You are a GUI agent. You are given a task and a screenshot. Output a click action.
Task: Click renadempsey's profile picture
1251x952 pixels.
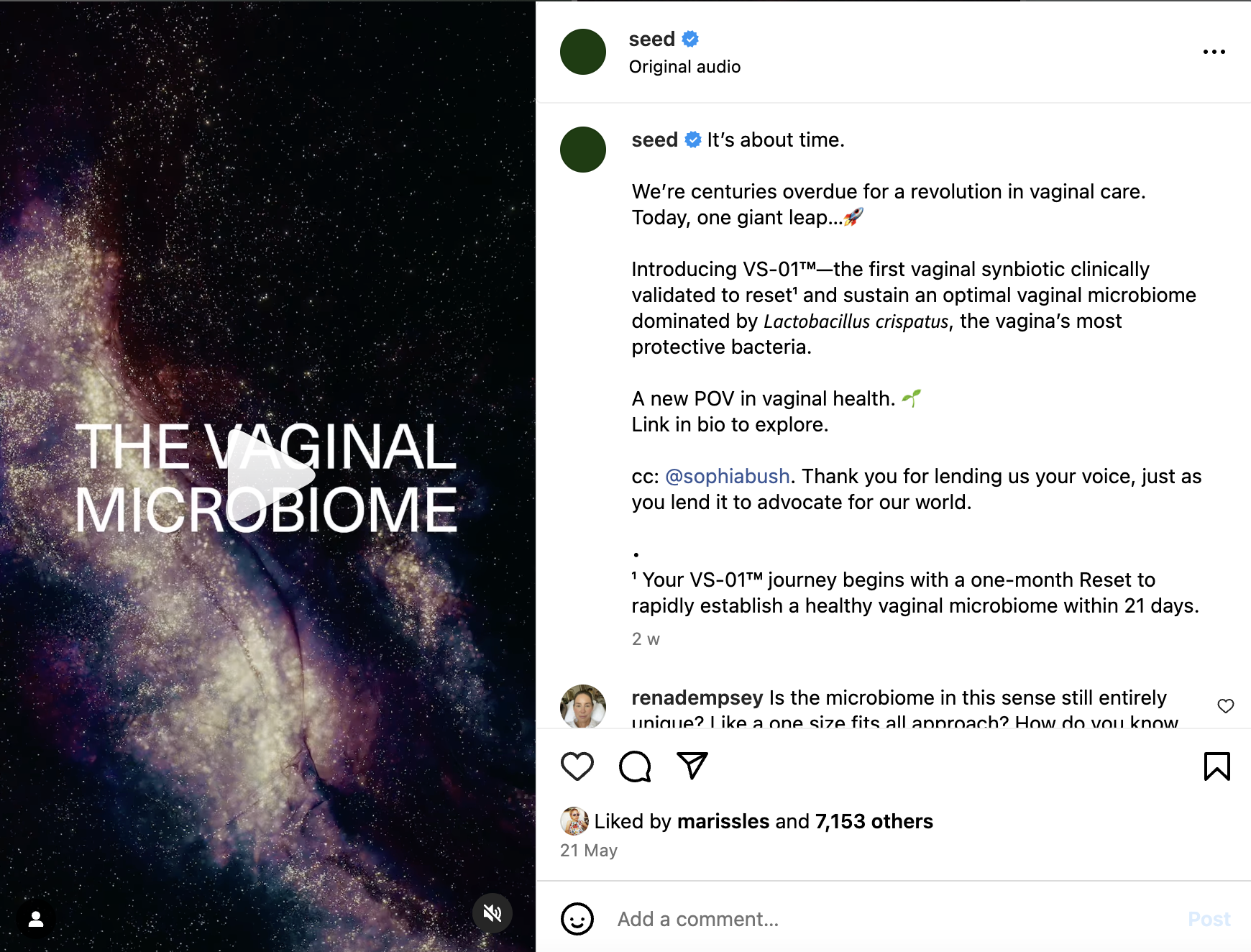(583, 707)
